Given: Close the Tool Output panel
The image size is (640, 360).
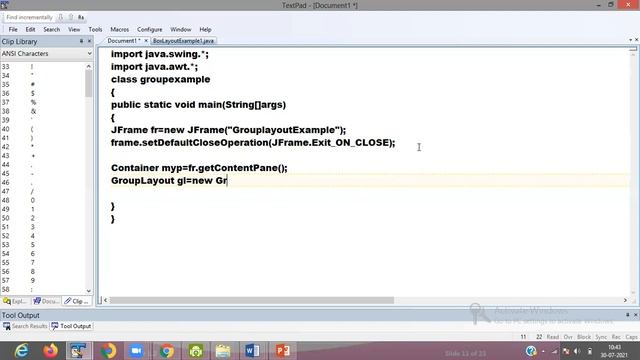Looking at the screenshot, I should pos(636,315).
